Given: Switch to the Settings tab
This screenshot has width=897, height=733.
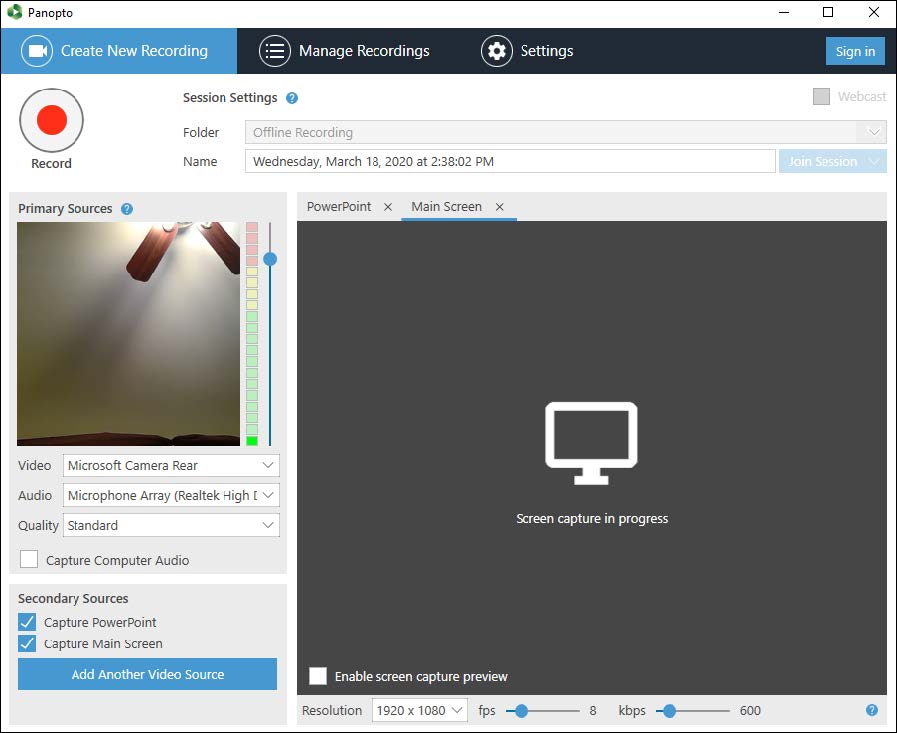Looking at the screenshot, I should pos(527,51).
